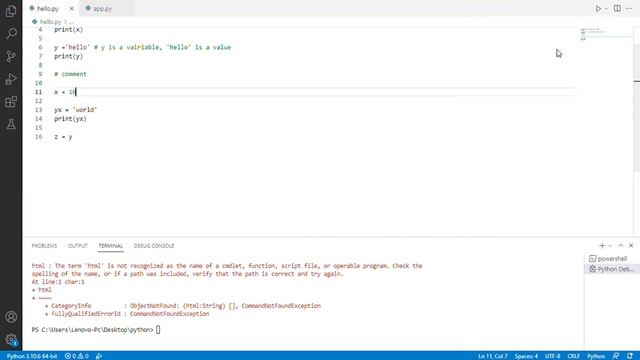640x360 pixels.
Task: Click the z = y line
Action: (x=63, y=137)
